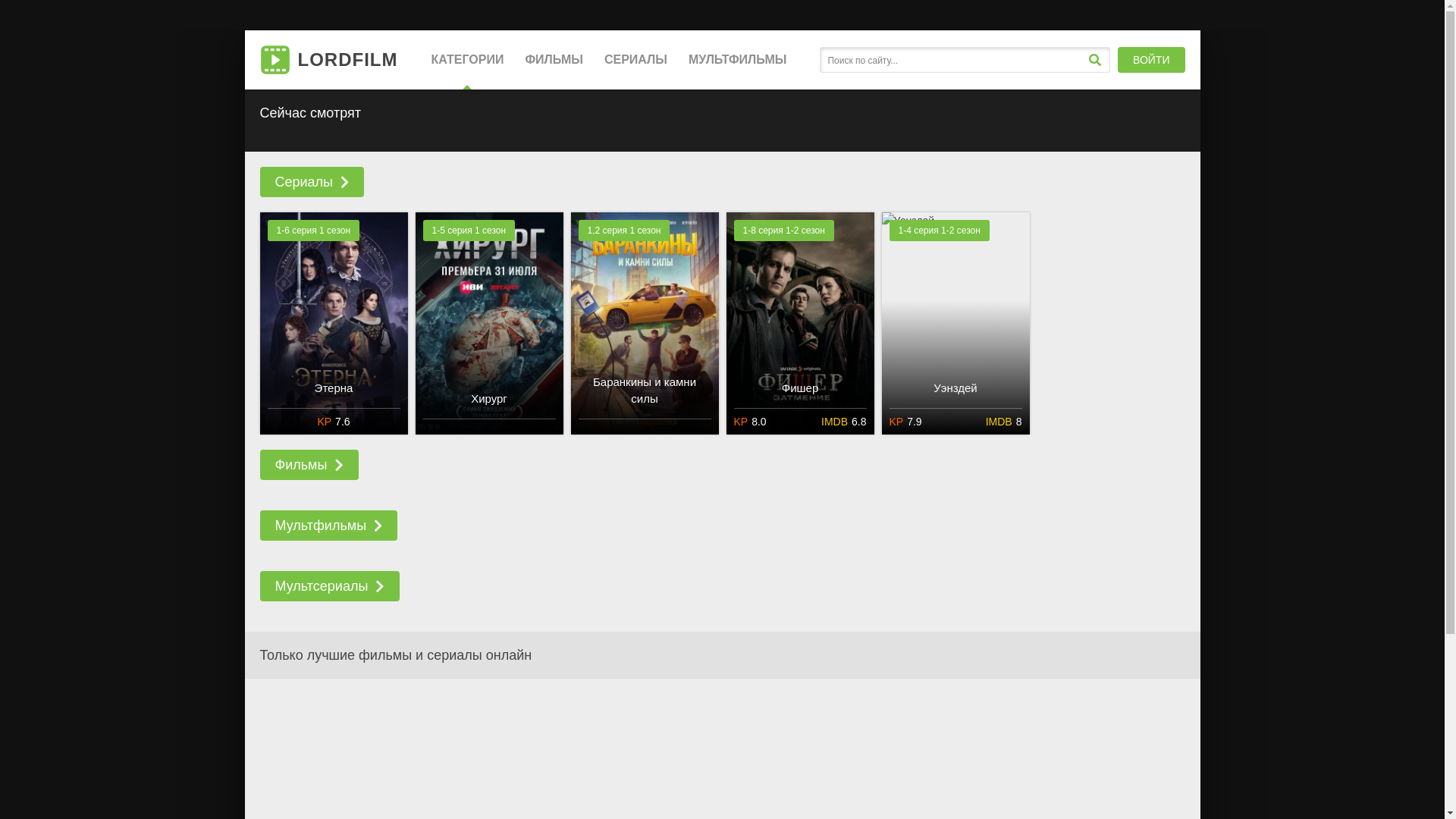Image resolution: width=1456 pixels, height=819 pixels.
Task: Click the chevron in Сериалы section button
Action: click(344, 182)
